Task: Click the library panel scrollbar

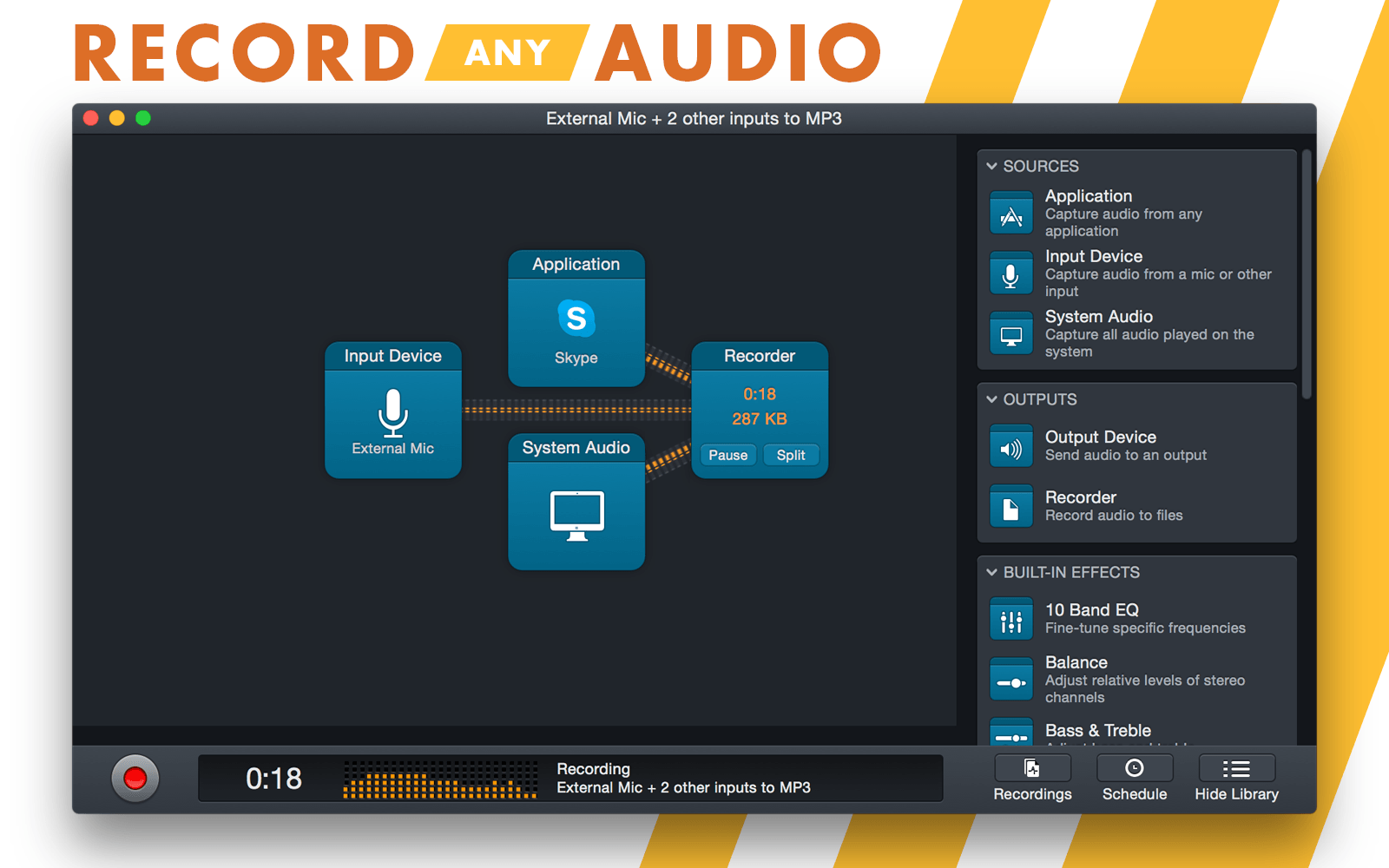Action: (x=1307, y=274)
